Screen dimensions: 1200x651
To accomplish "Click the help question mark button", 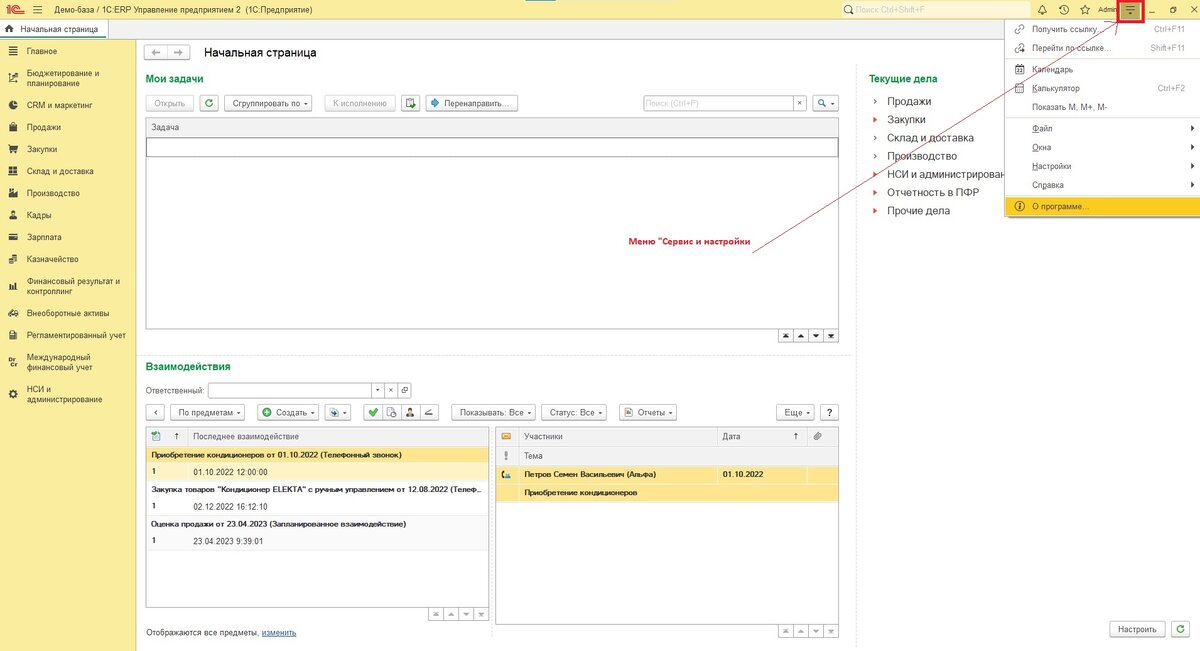I will tap(828, 412).
